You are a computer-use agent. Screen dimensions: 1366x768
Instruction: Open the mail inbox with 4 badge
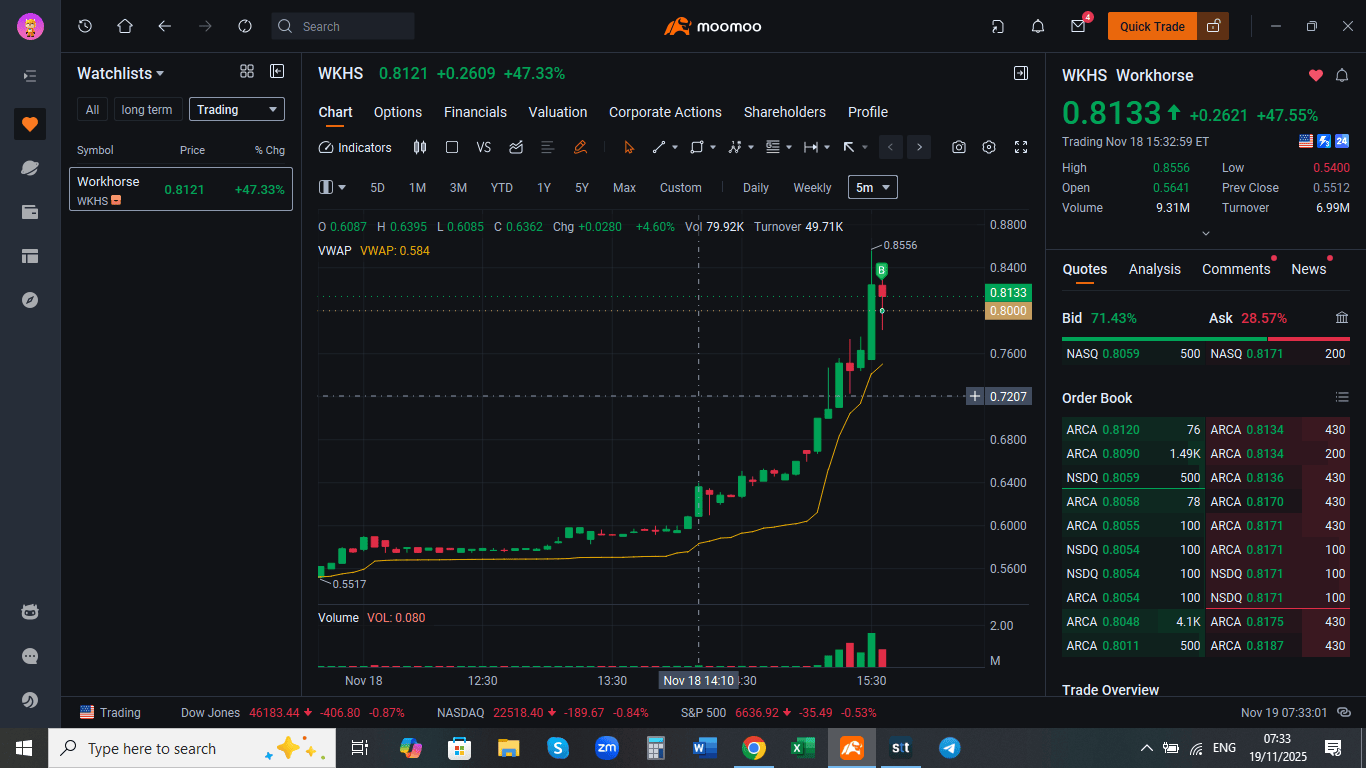pyautogui.click(x=1078, y=27)
